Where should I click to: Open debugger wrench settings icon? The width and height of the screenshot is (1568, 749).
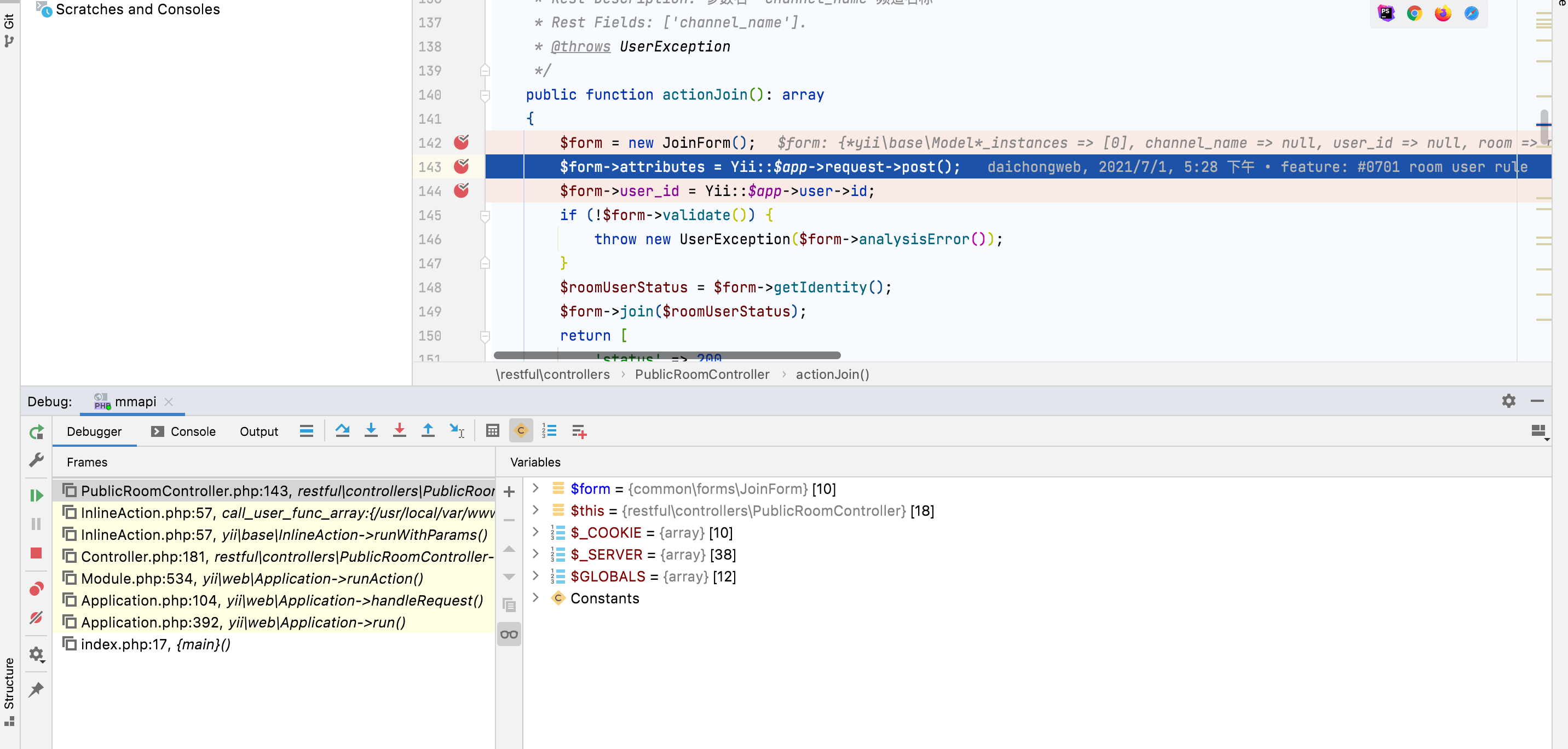click(x=37, y=460)
